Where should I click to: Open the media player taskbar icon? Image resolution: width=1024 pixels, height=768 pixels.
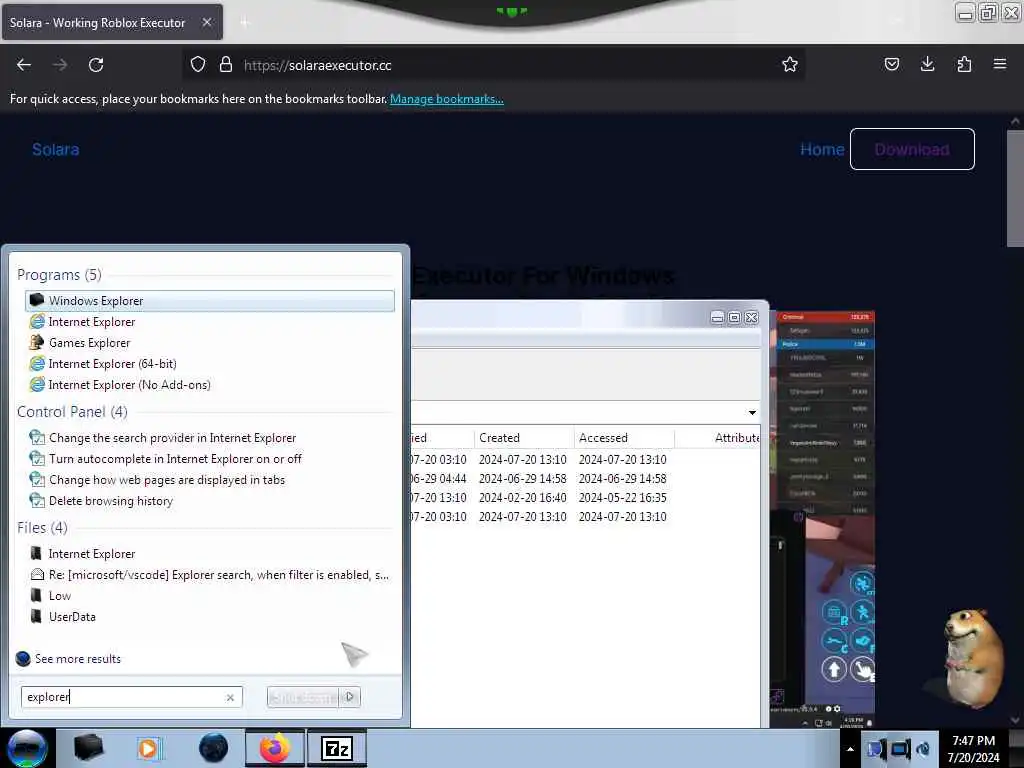(150, 748)
